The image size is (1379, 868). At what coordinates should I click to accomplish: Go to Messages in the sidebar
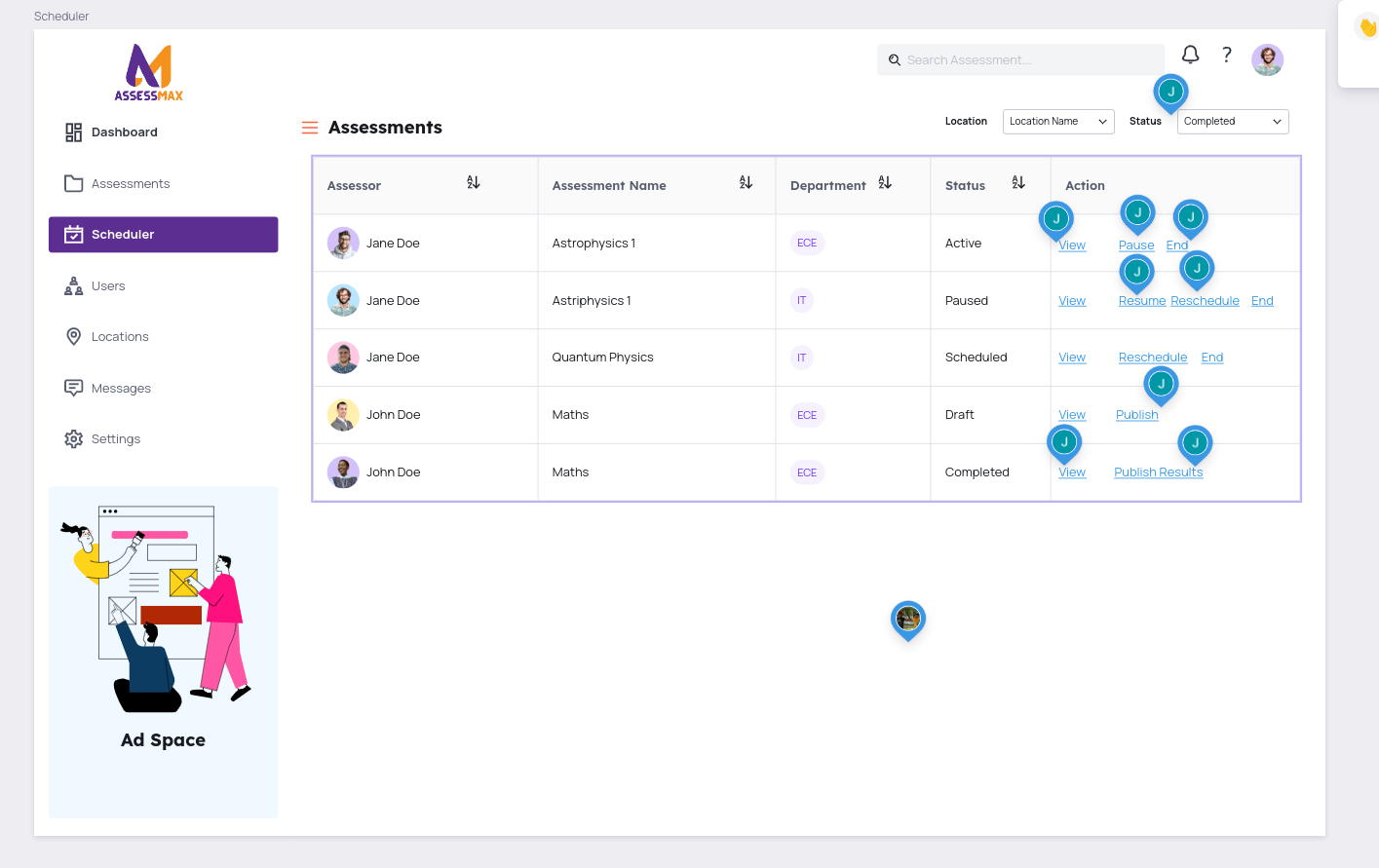pos(120,389)
